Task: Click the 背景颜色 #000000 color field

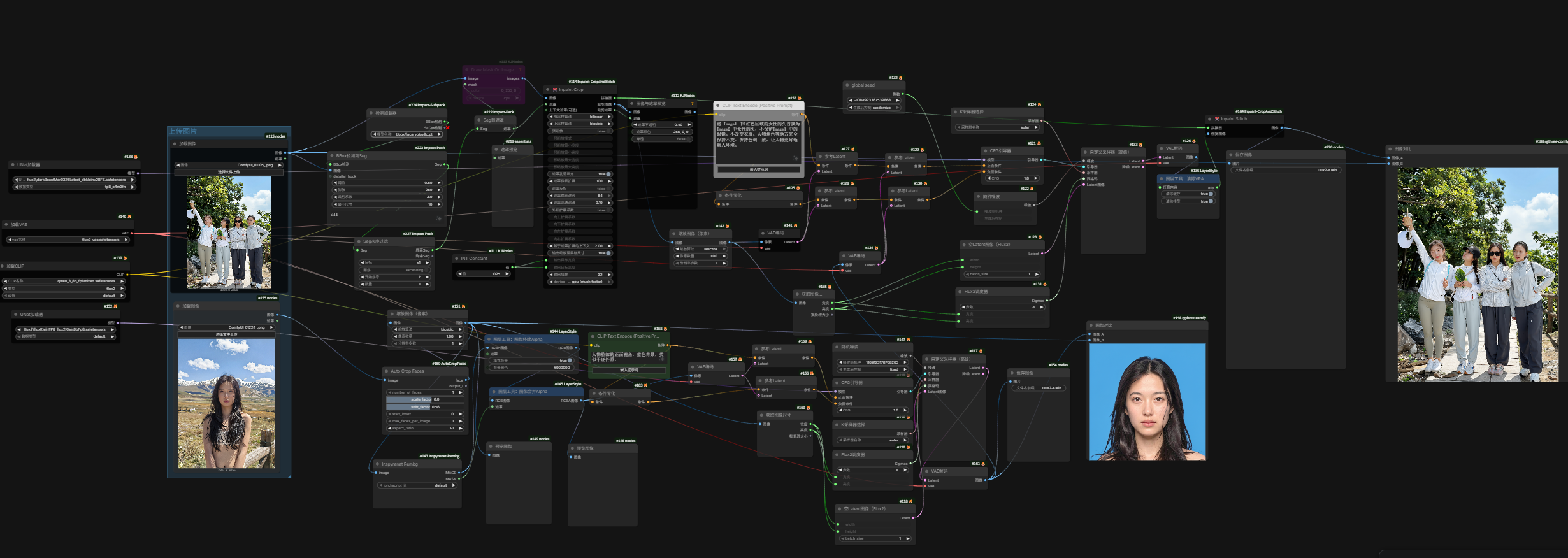Action: pyautogui.click(x=531, y=368)
